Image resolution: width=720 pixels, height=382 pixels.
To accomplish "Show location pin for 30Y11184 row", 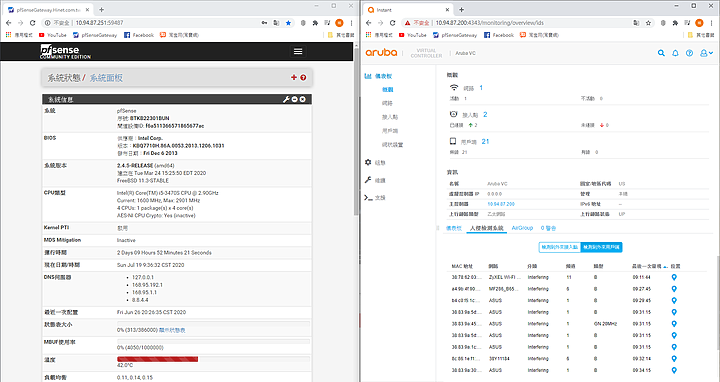I will point(674,359).
